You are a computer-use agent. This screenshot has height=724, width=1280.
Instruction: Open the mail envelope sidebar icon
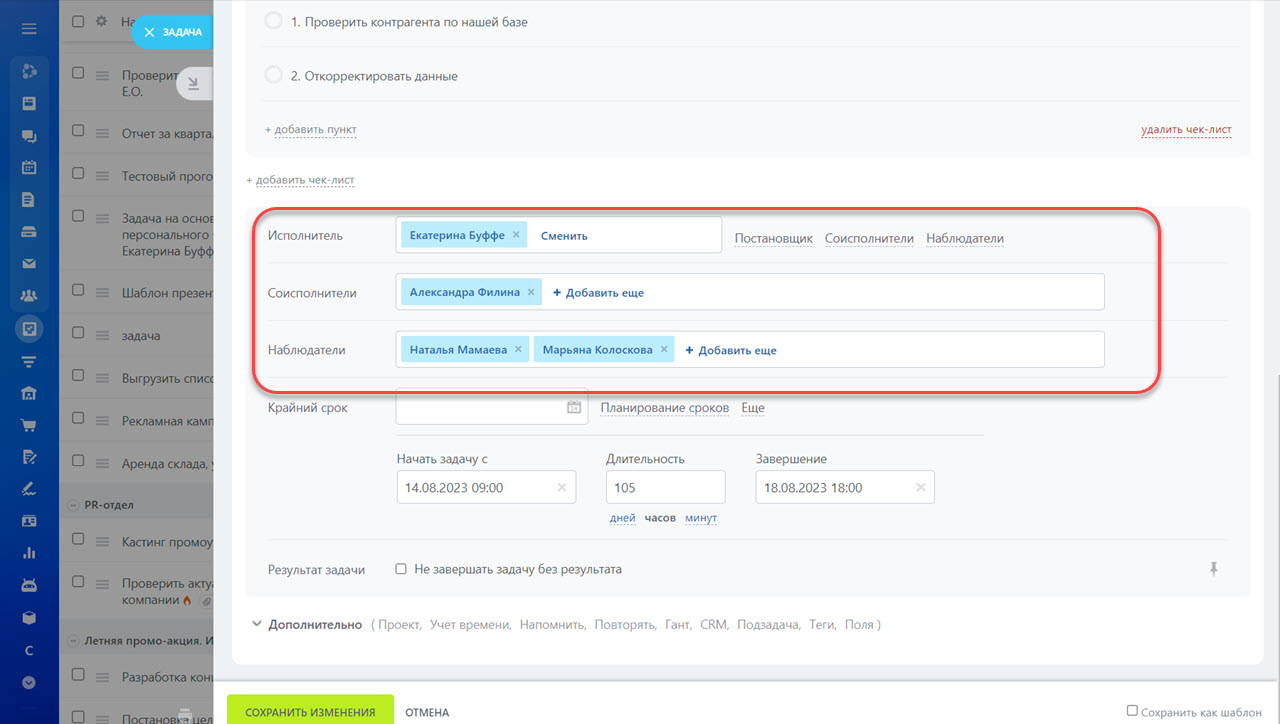(29, 264)
